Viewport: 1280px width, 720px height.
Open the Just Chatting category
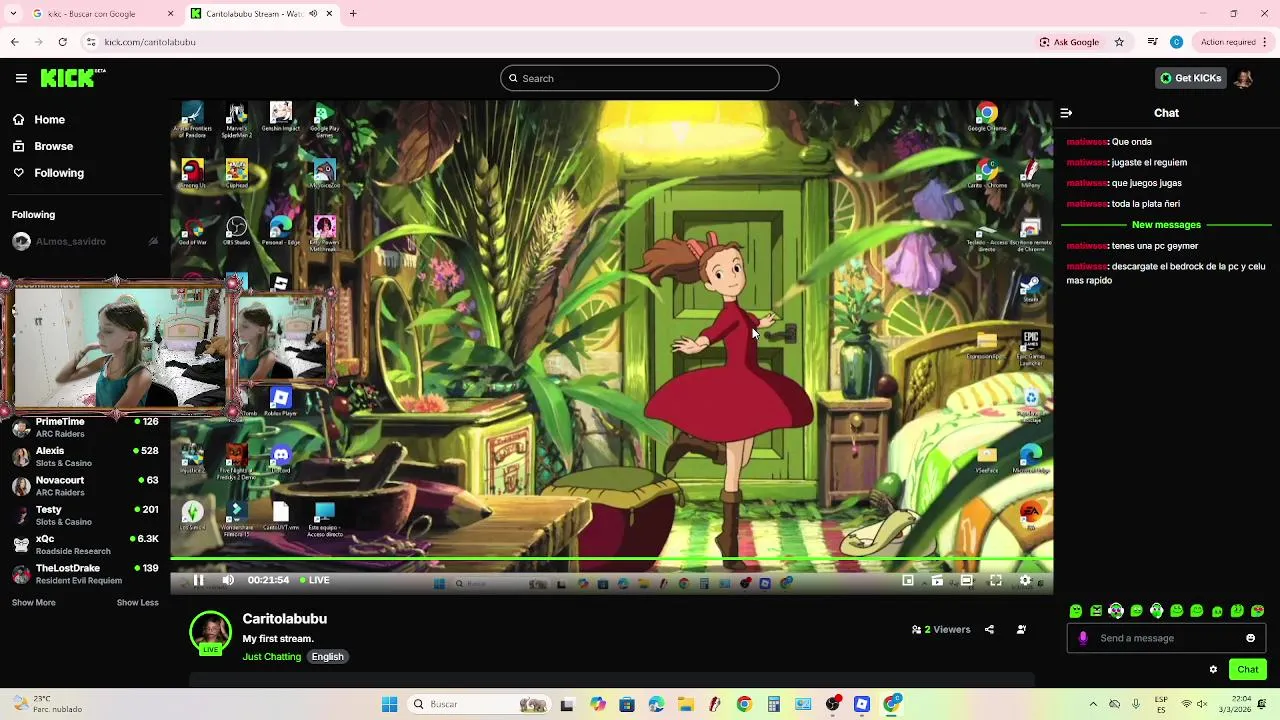click(x=271, y=657)
